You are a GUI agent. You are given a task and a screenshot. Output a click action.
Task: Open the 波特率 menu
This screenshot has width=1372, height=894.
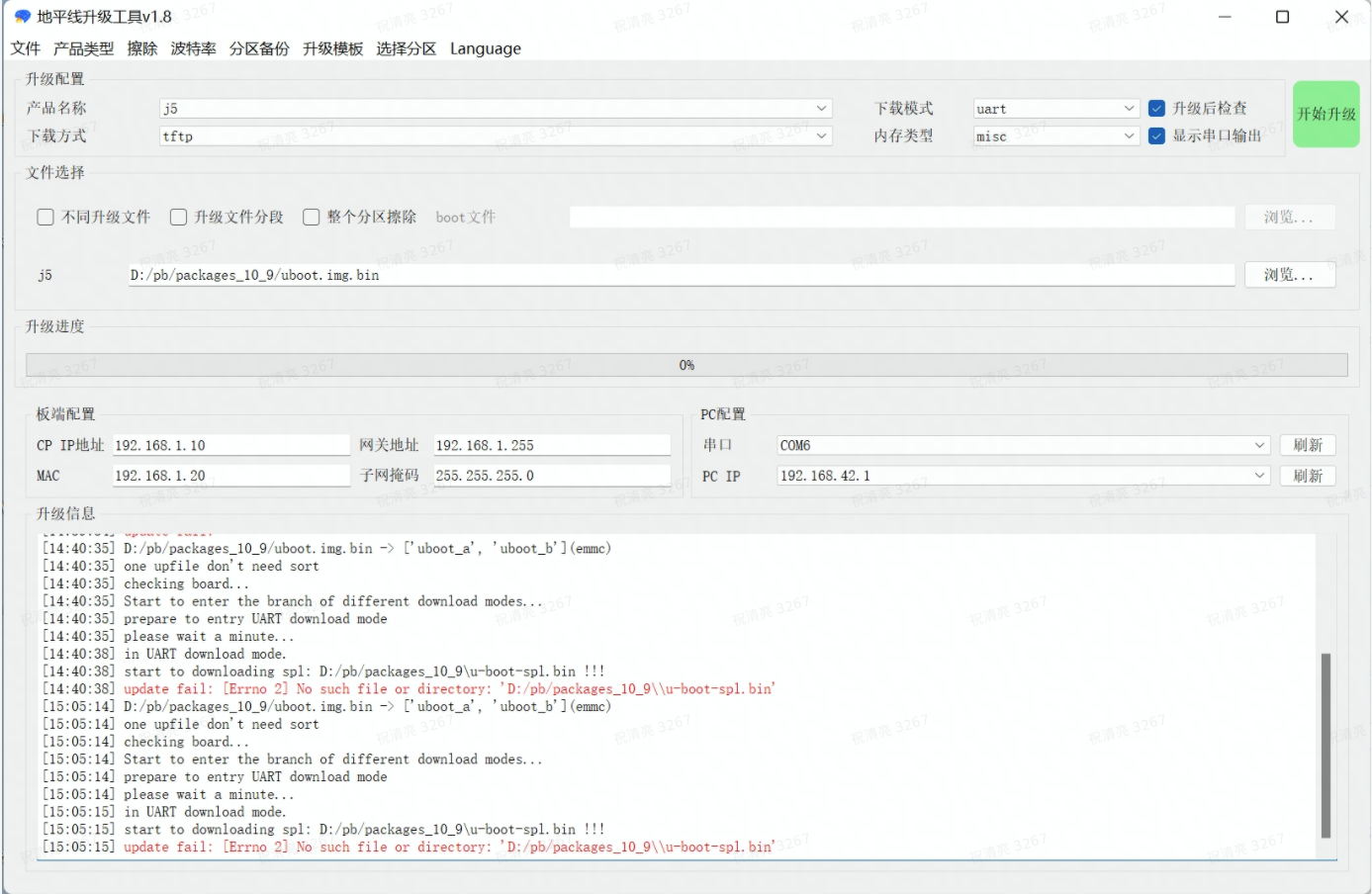pyautogui.click(x=193, y=48)
